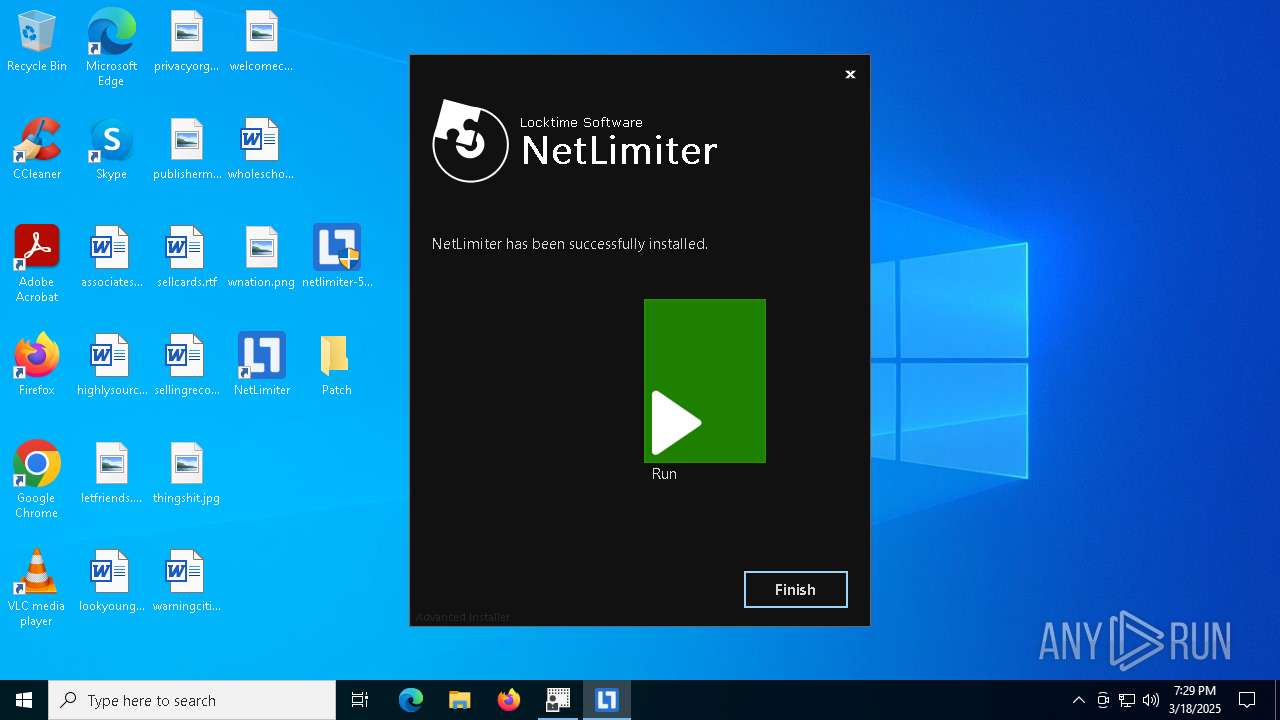Show hidden system tray icons

tap(1078, 700)
